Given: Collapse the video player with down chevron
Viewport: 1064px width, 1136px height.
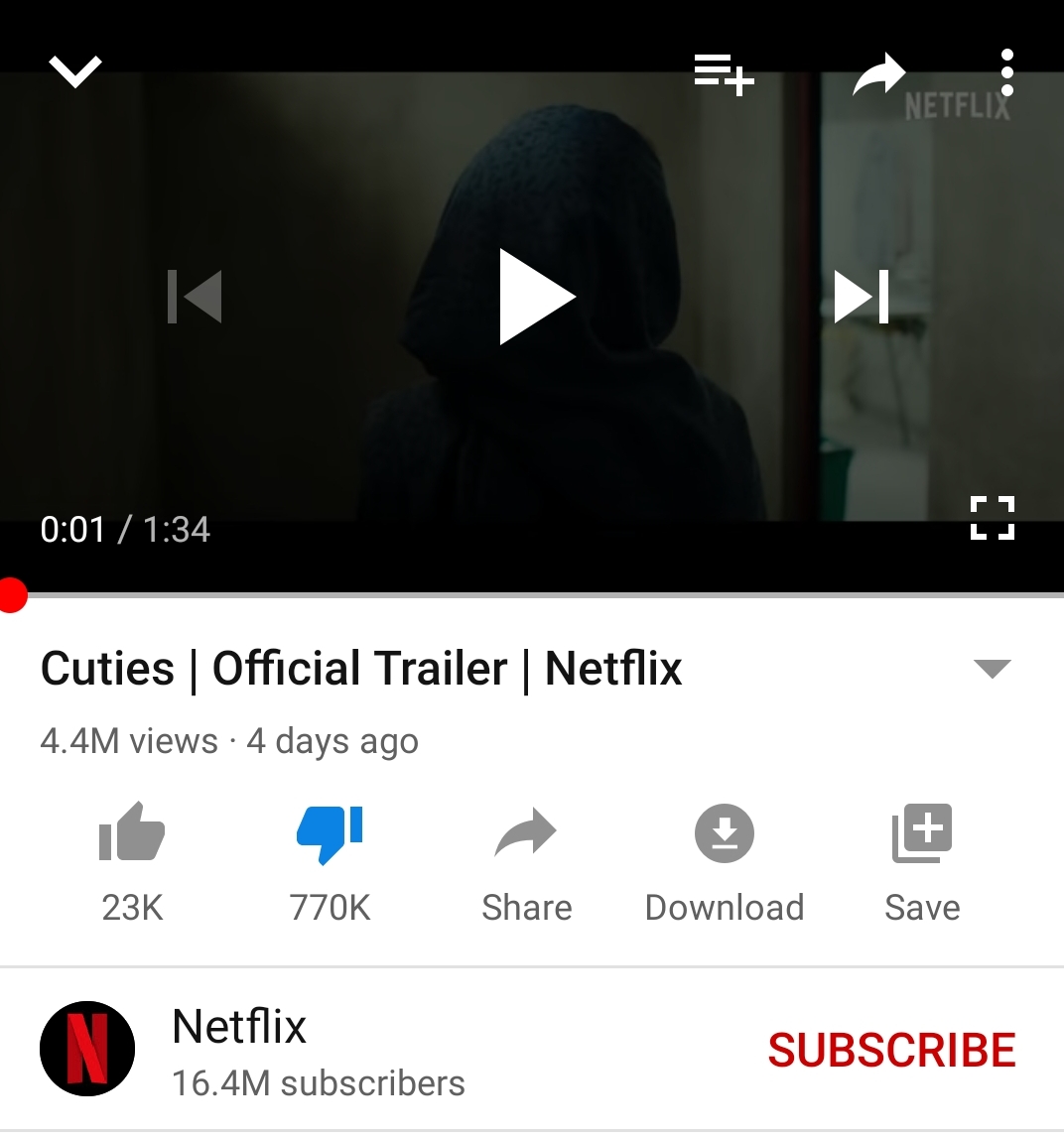Looking at the screenshot, I should 75,71.
